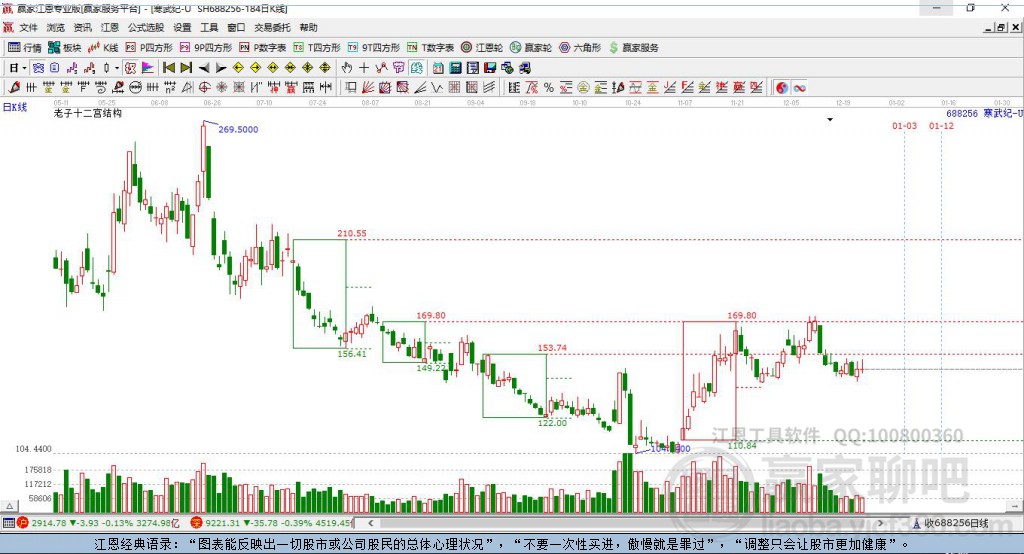
Task: Switch to K线 chart view
Action: tap(103, 48)
